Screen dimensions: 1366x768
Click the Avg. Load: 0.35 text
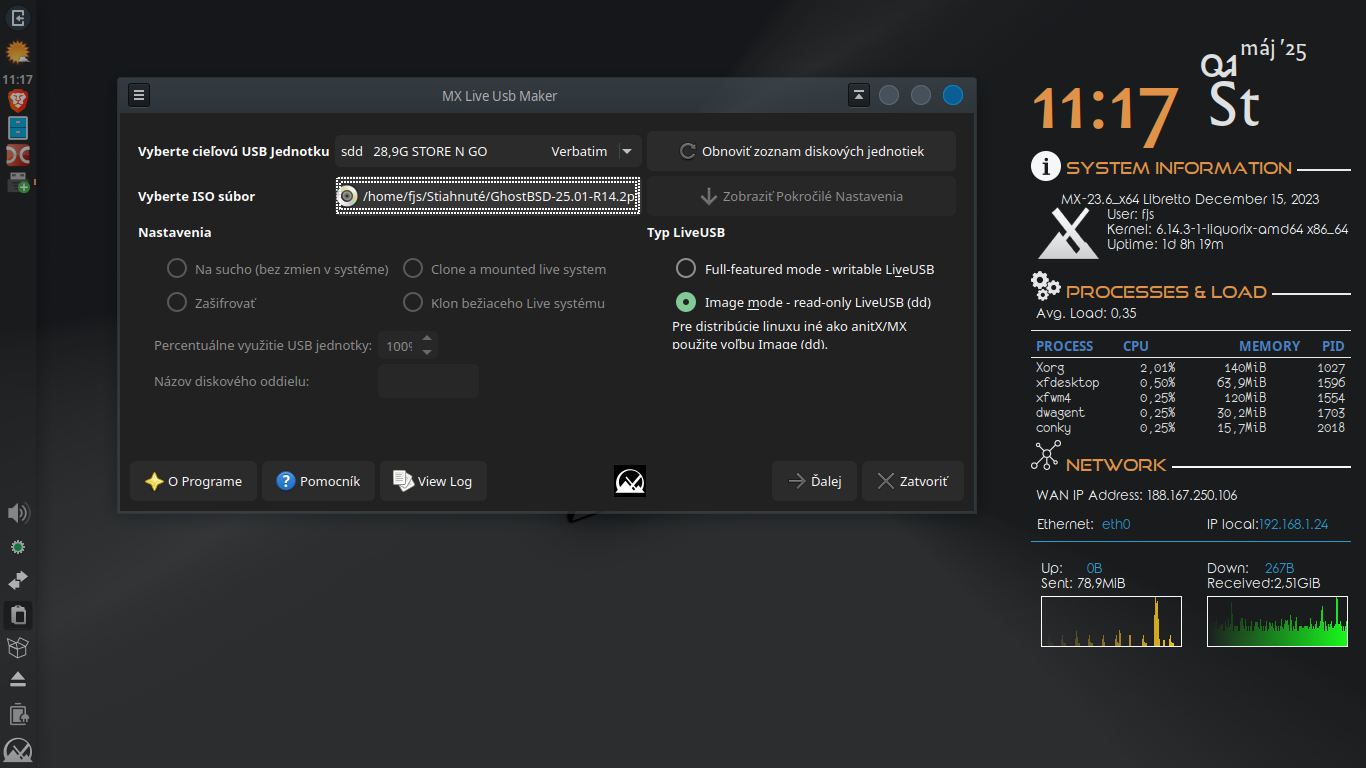coord(1086,313)
